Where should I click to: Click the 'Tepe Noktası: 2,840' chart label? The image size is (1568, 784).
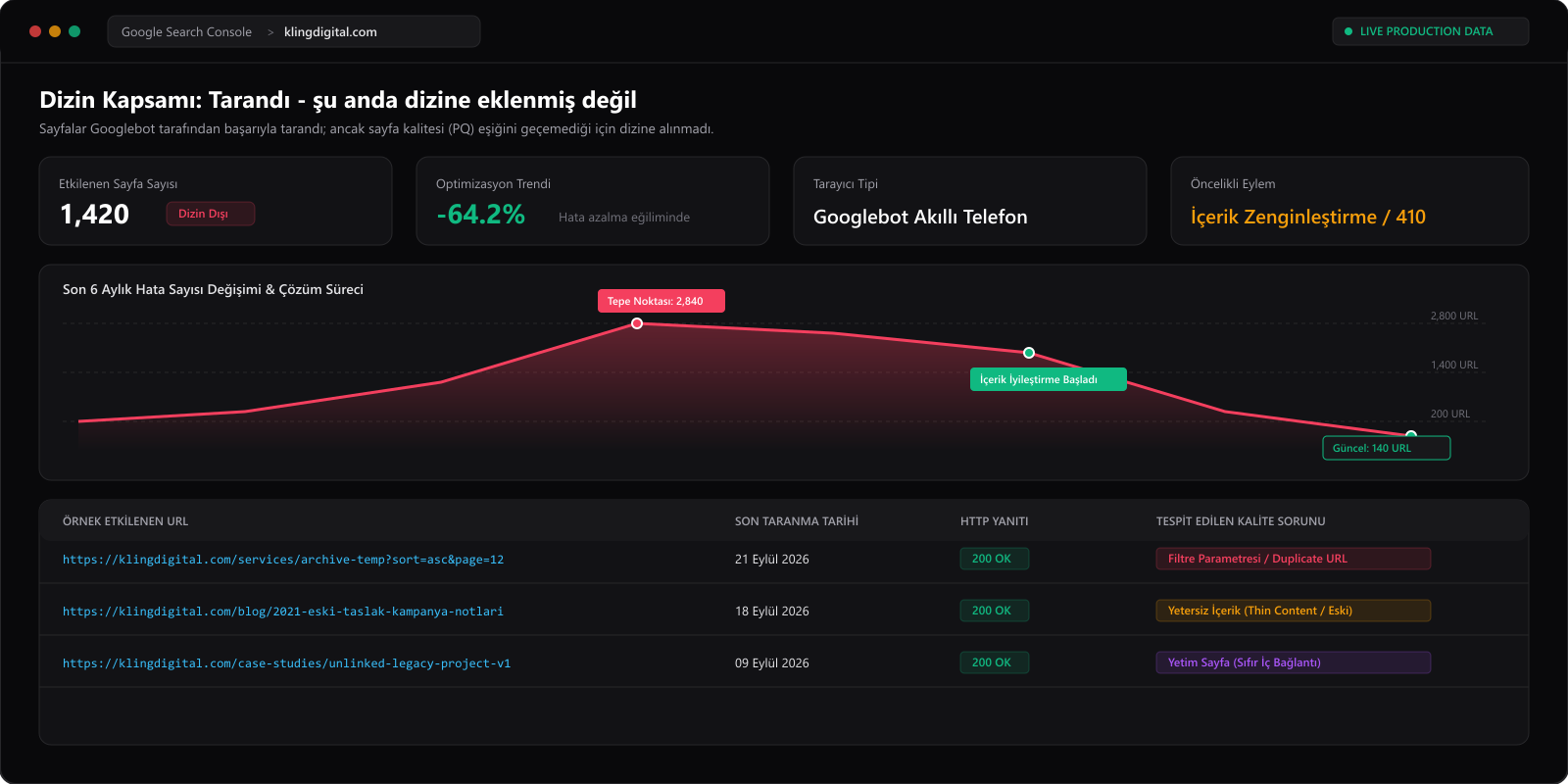661,301
